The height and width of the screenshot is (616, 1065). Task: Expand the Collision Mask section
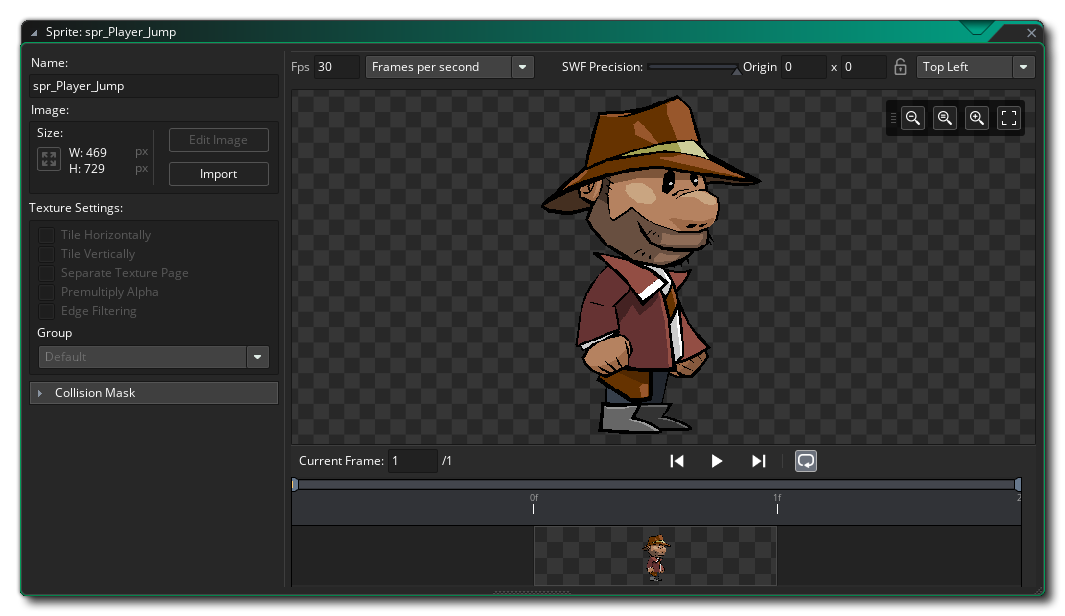coord(154,393)
